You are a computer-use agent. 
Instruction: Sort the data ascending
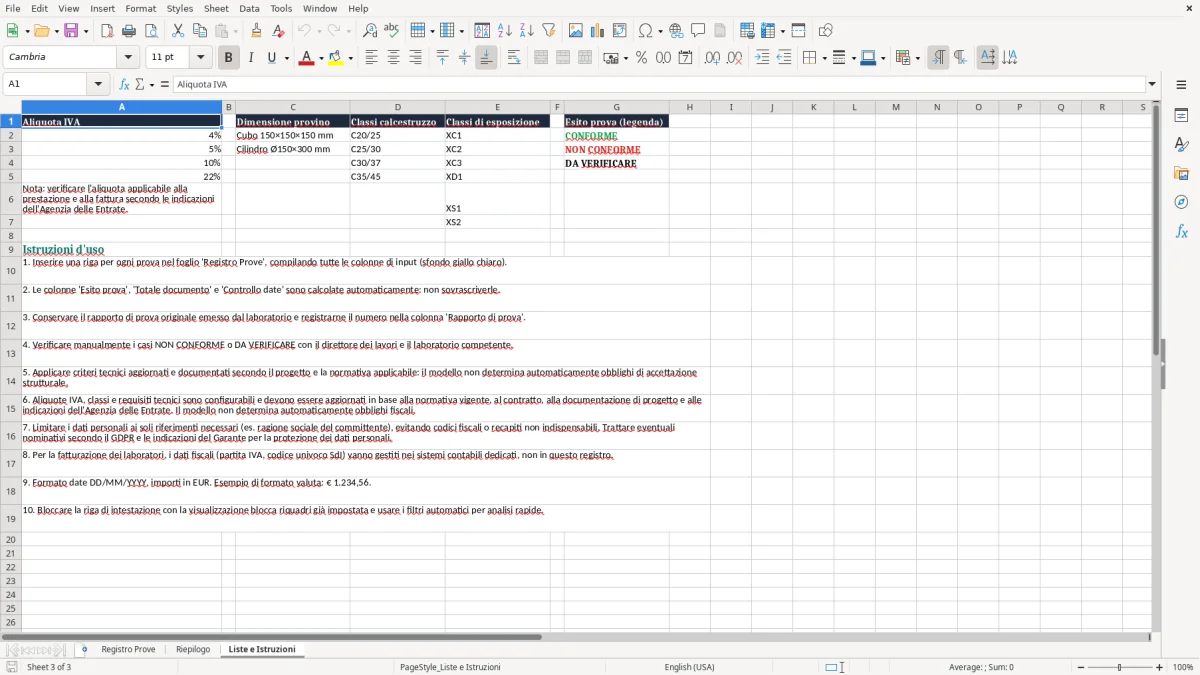(x=505, y=31)
